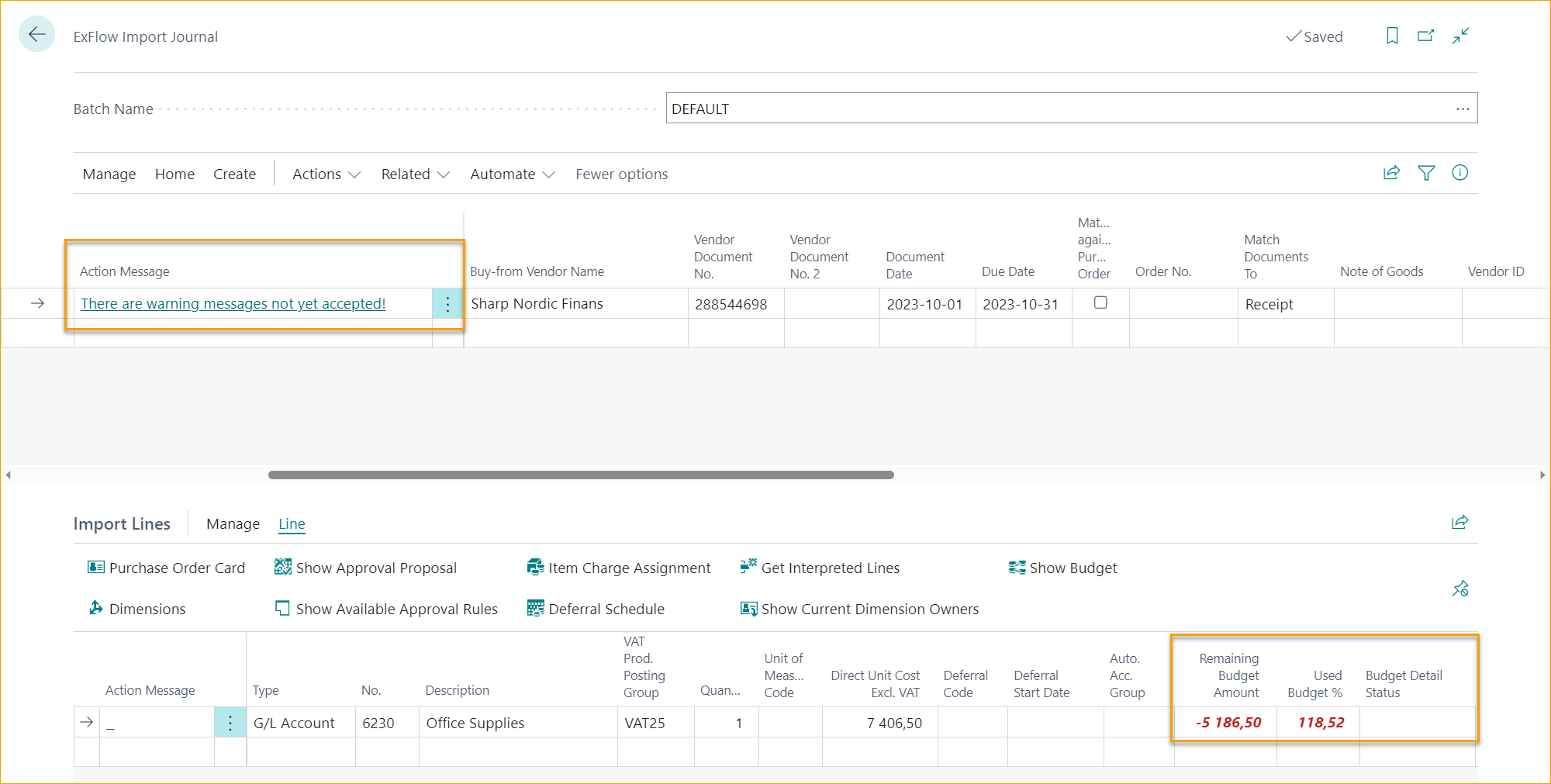Open the Related dropdown

[x=414, y=174]
